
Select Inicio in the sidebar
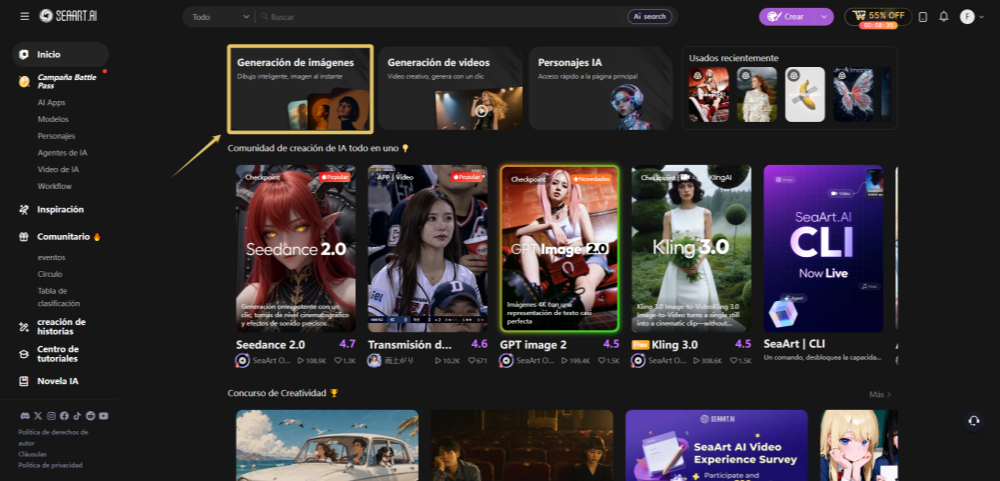coord(61,54)
